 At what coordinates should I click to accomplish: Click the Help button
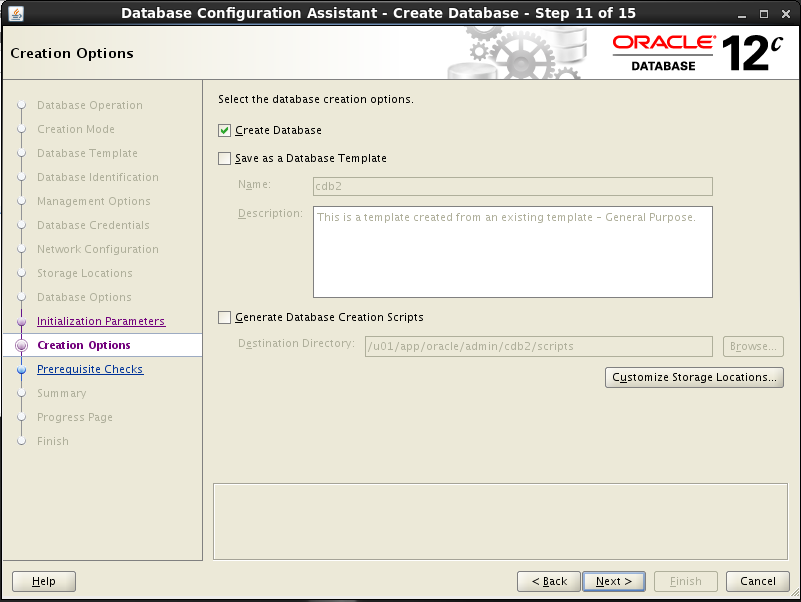pyautogui.click(x=44, y=582)
